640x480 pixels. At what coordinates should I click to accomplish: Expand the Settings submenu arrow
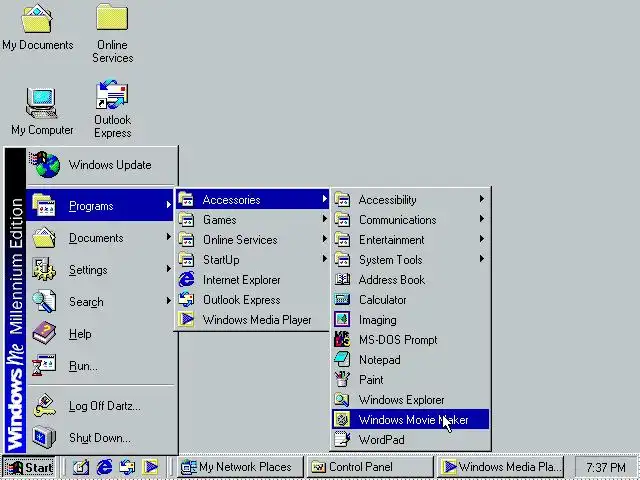pyautogui.click(x=169, y=269)
